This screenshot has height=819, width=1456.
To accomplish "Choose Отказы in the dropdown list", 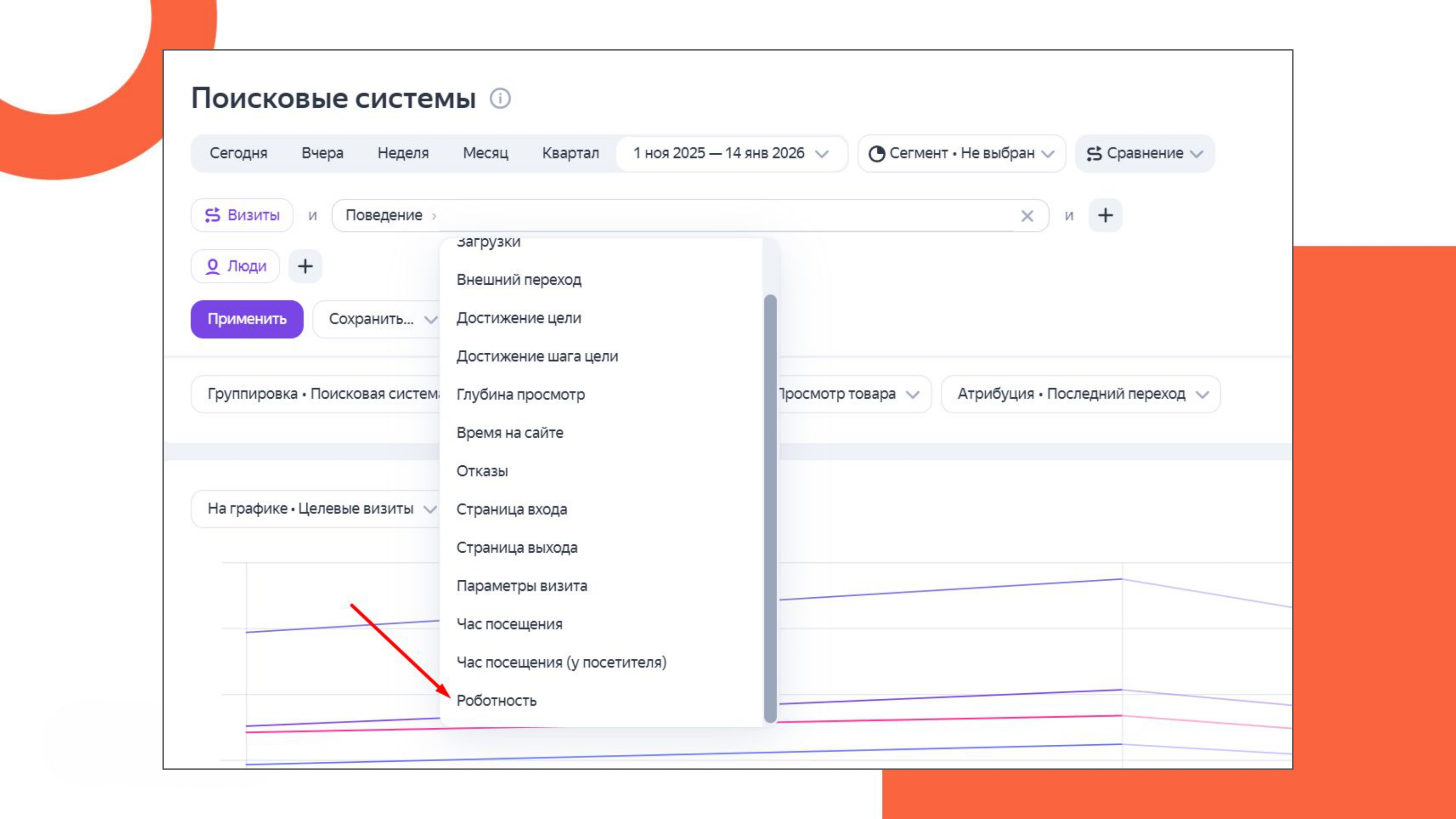I will point(482,471).
